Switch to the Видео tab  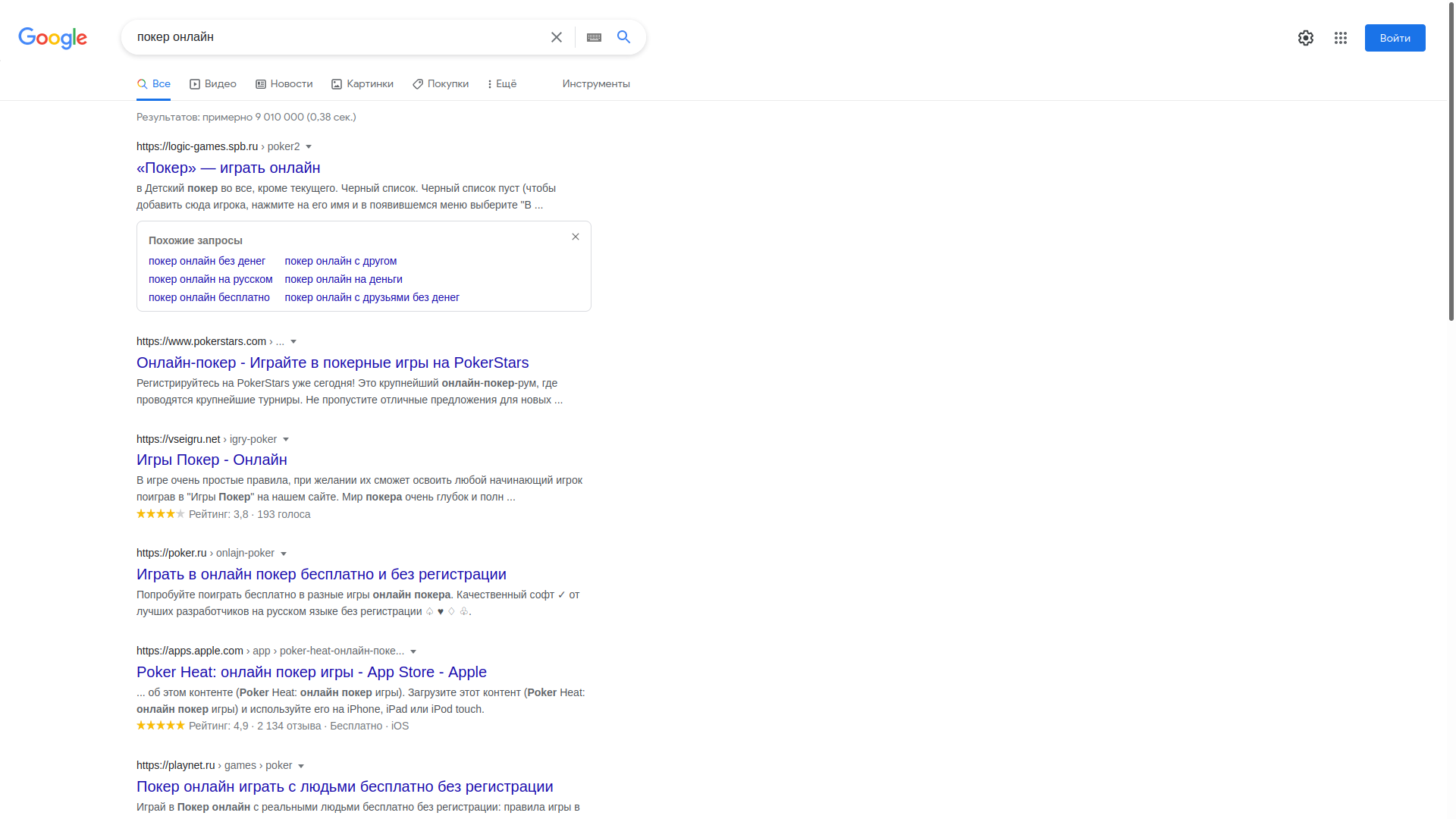click(x=213, y=84)
